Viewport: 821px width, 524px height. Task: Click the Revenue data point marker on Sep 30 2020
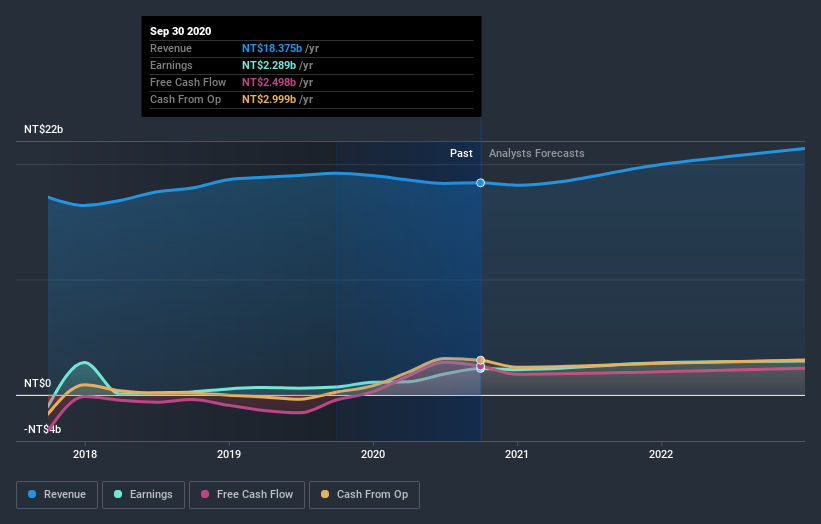(481, 183)
